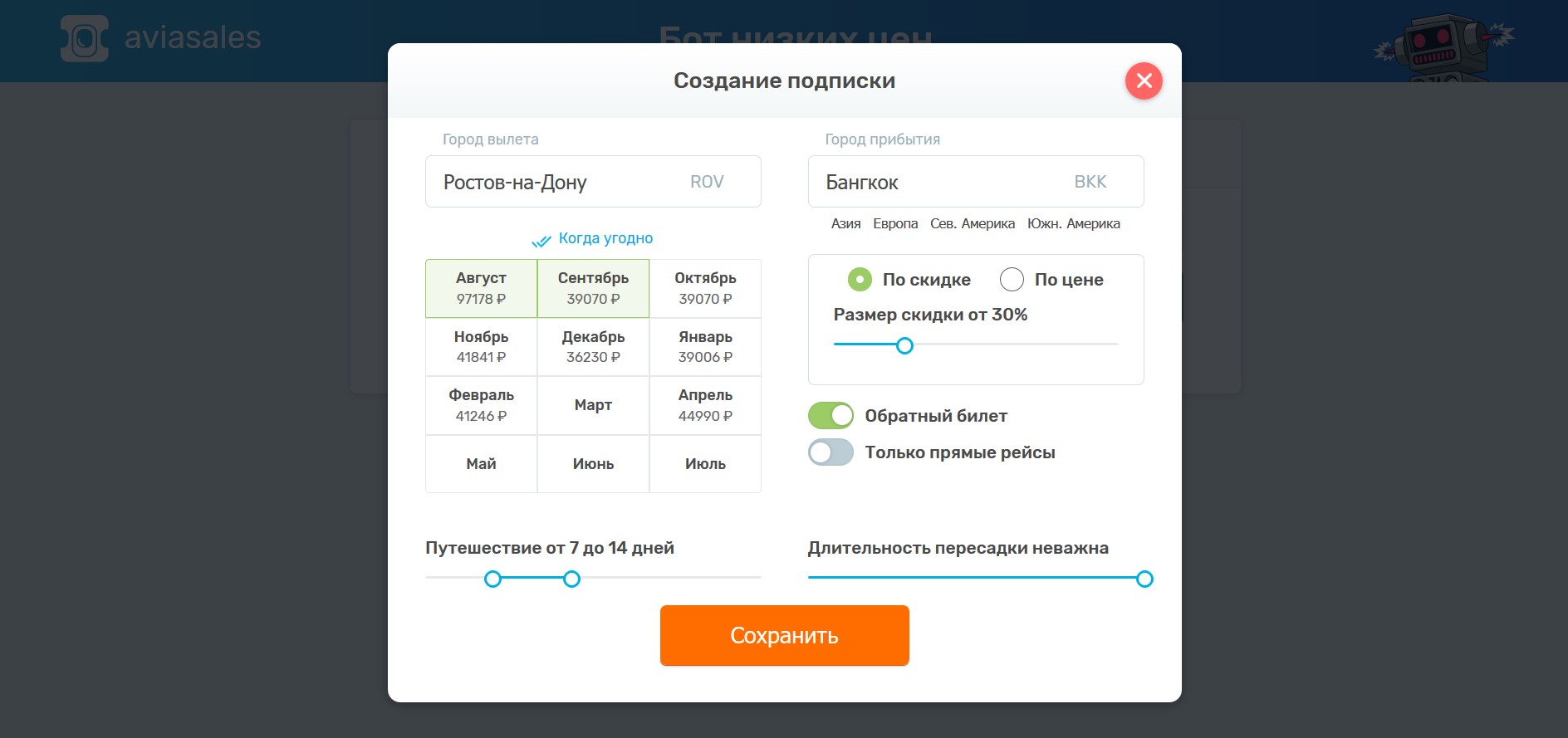Image resolution: width=1568 pixels, height=738 pixels.
Task: Select the 'По цене' radio button
Action: pos(1012,280)
